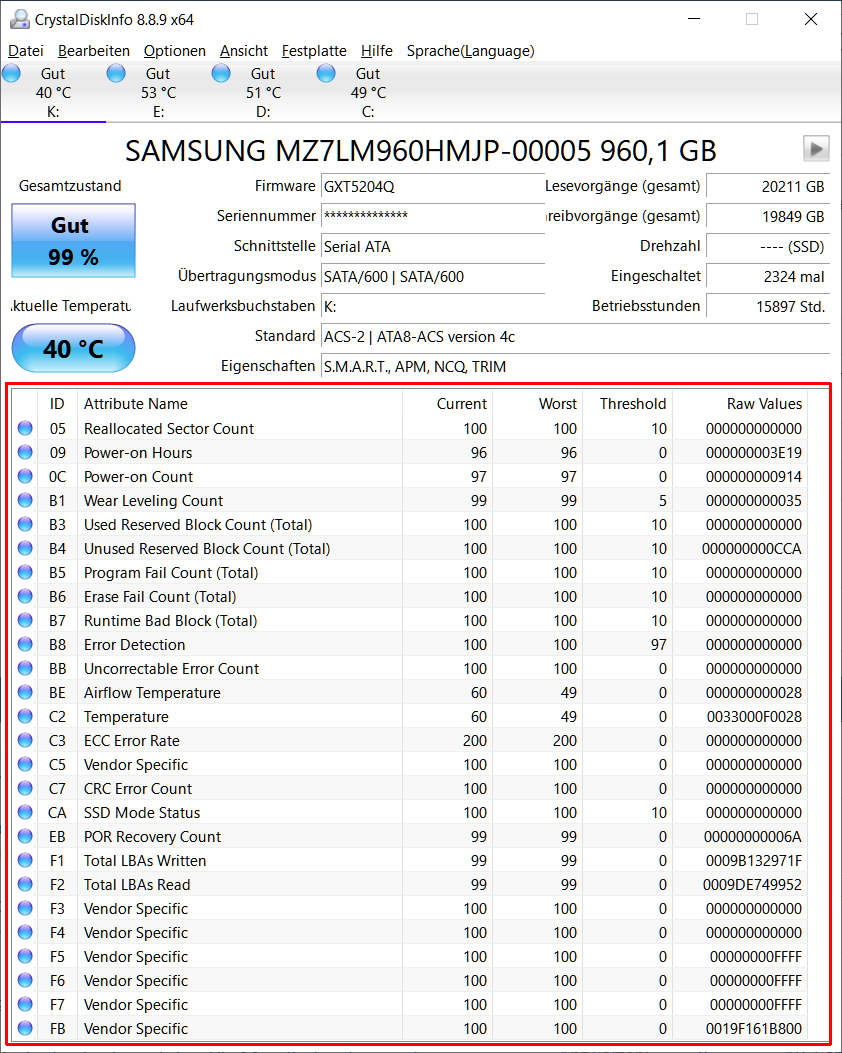Image resolution: width=842 pixels, height=1053 pixels.
Task: Click the Lesevorgänge value 20211 GB
Action: pos(768,187)
